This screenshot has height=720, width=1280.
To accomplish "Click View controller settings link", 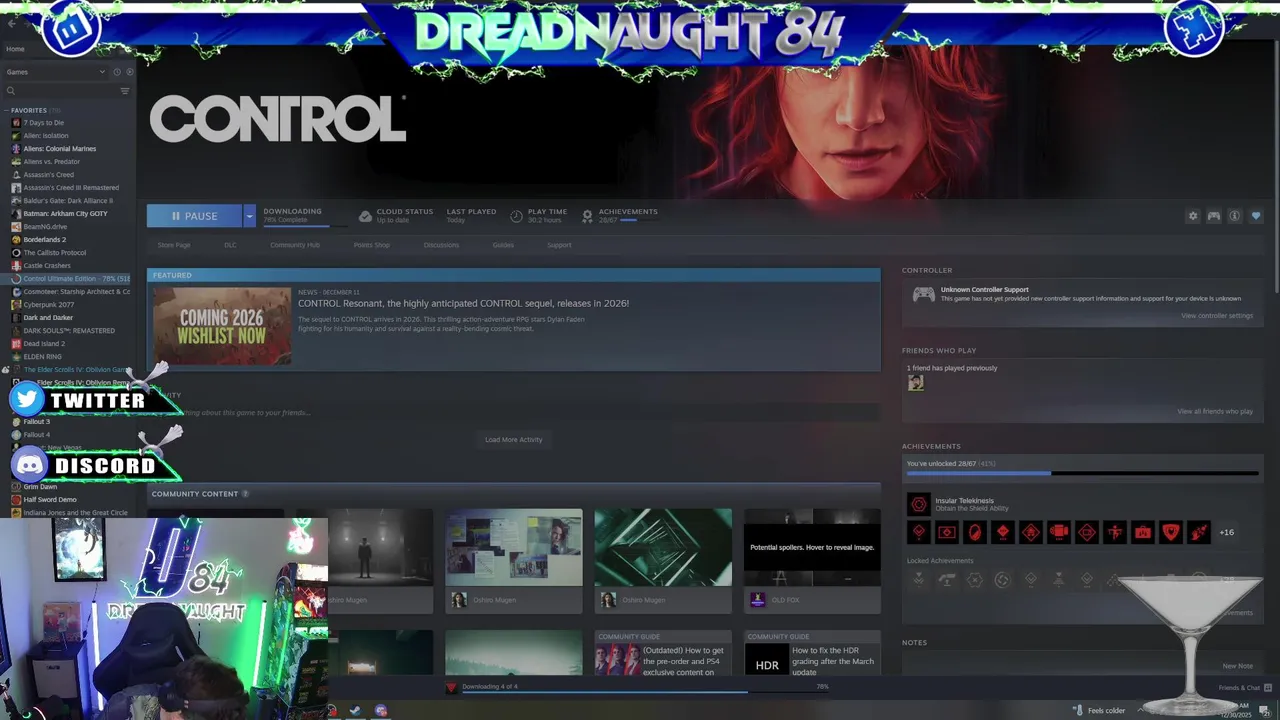I will point(1216,316).
